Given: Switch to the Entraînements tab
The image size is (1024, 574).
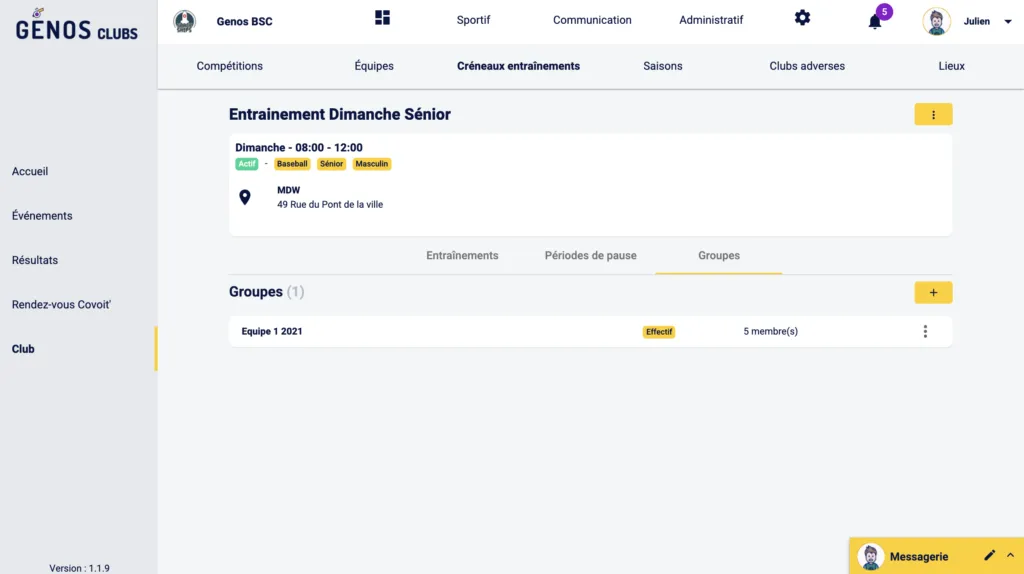Looking at the screenshot, I should coord(462,255).
